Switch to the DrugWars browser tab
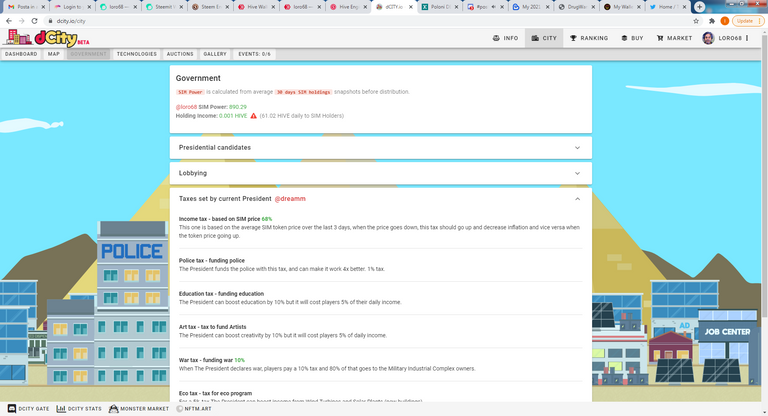The image size is (768, 416). point(576,7)
